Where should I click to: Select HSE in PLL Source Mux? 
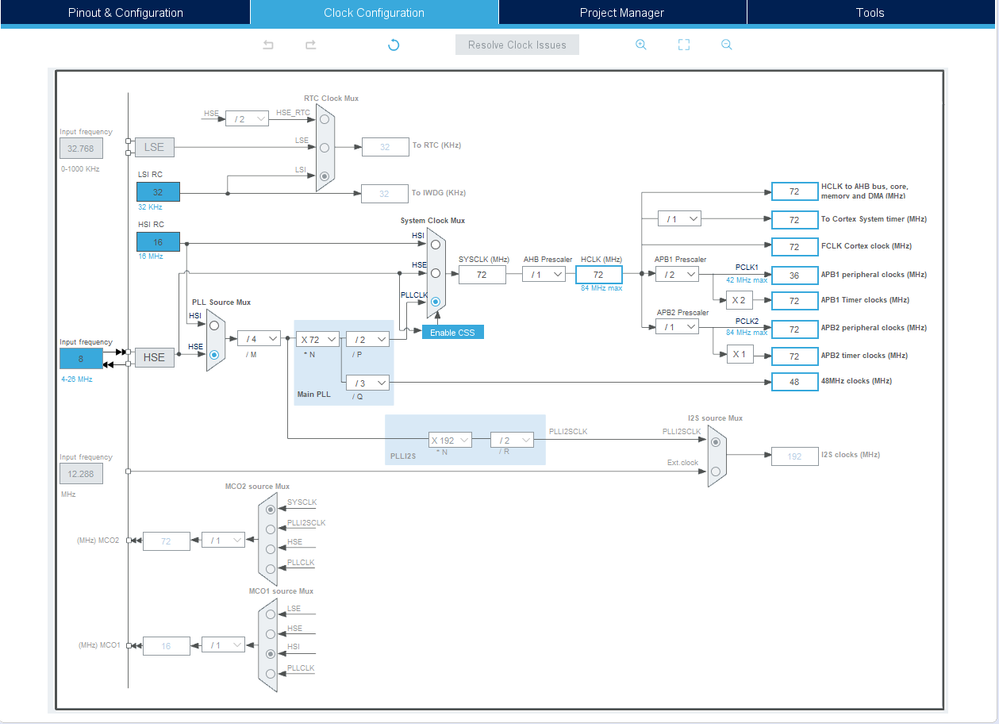pos(215,354)
